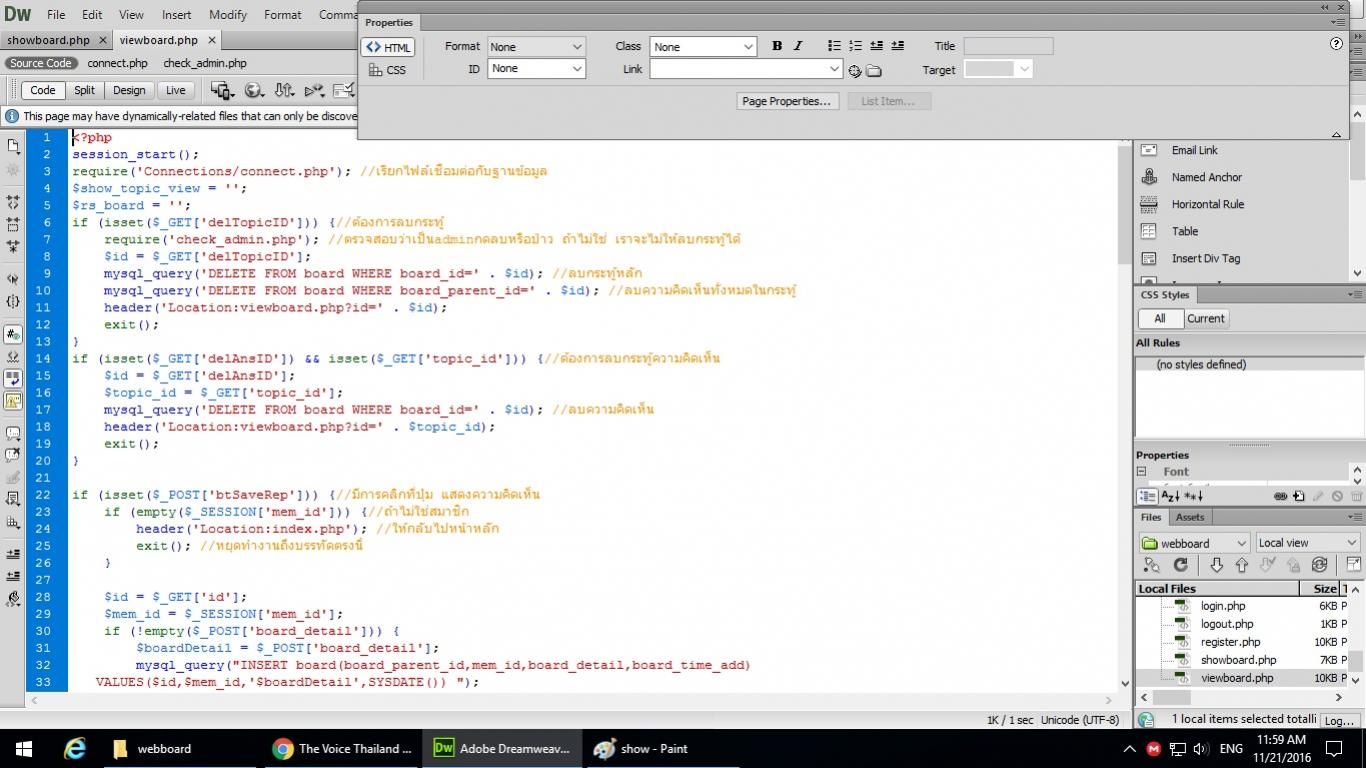
Task: Toggle italic formatting in Properties panel
Action: (798, 46)
